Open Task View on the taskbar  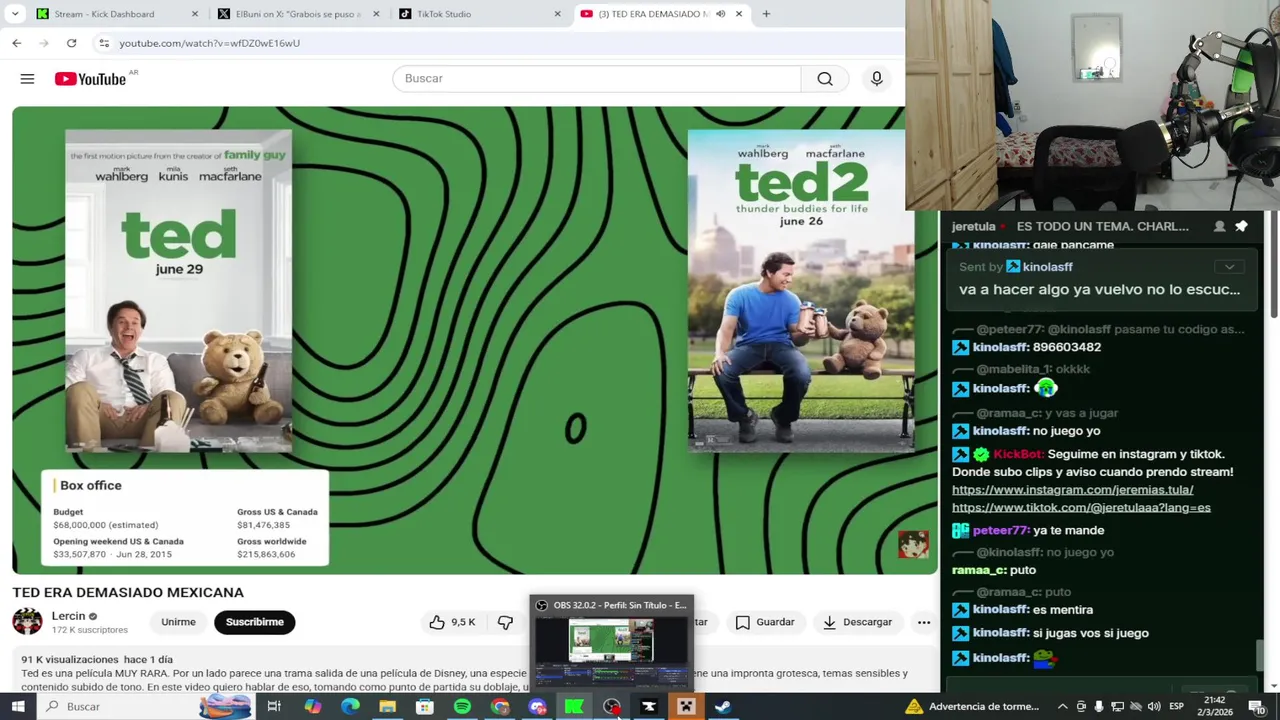[x=273, y=707]
